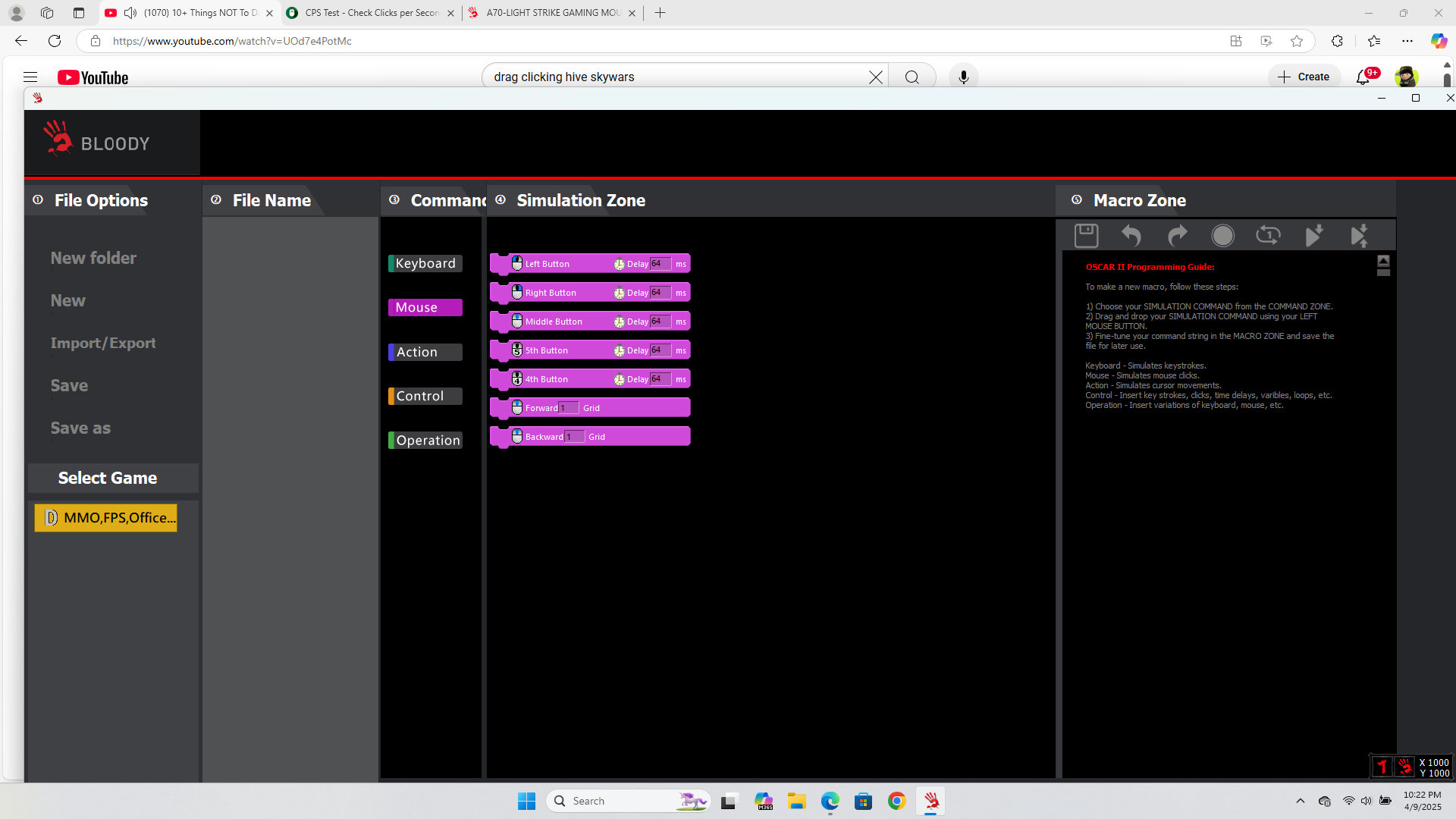Click the Left Button delay field
The width and height of the screenshot is (1456, 819).
661,264
